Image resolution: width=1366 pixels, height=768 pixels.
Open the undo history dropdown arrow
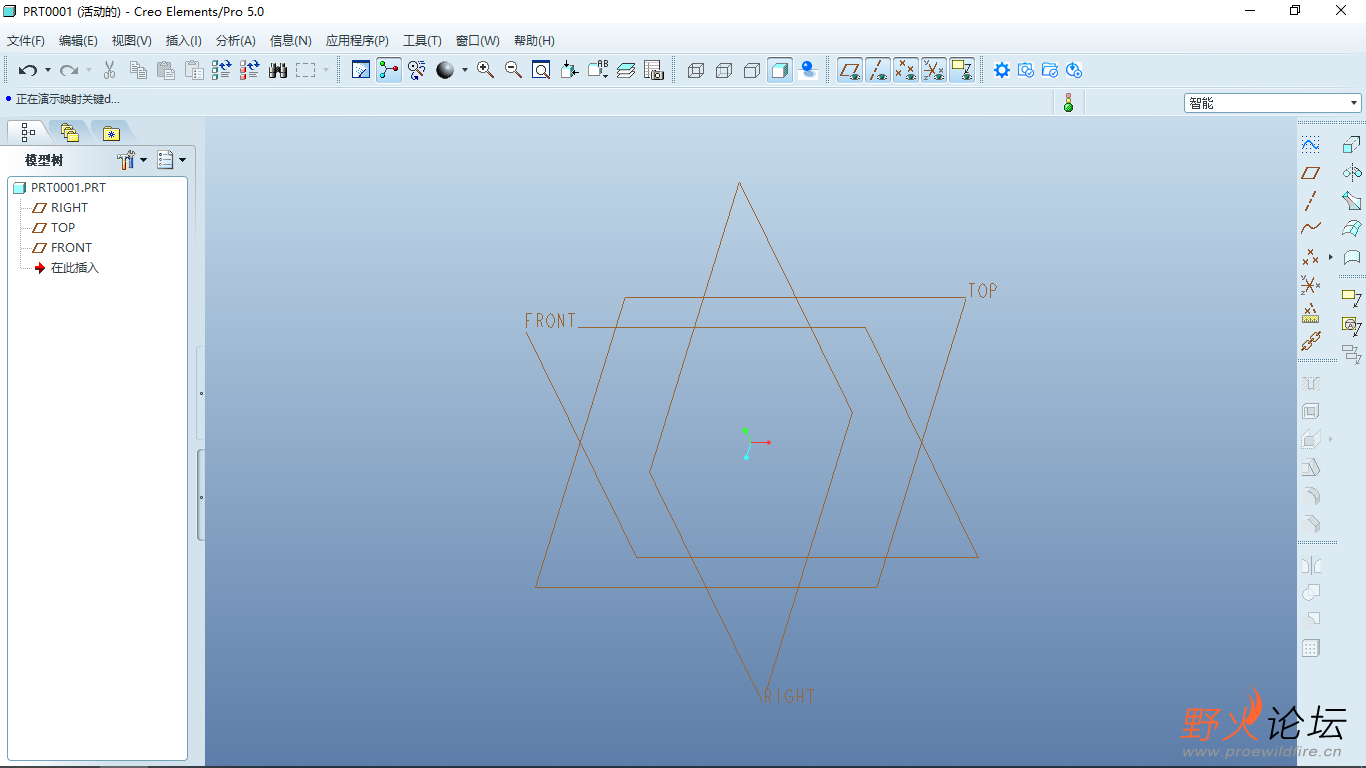(47, 70)
